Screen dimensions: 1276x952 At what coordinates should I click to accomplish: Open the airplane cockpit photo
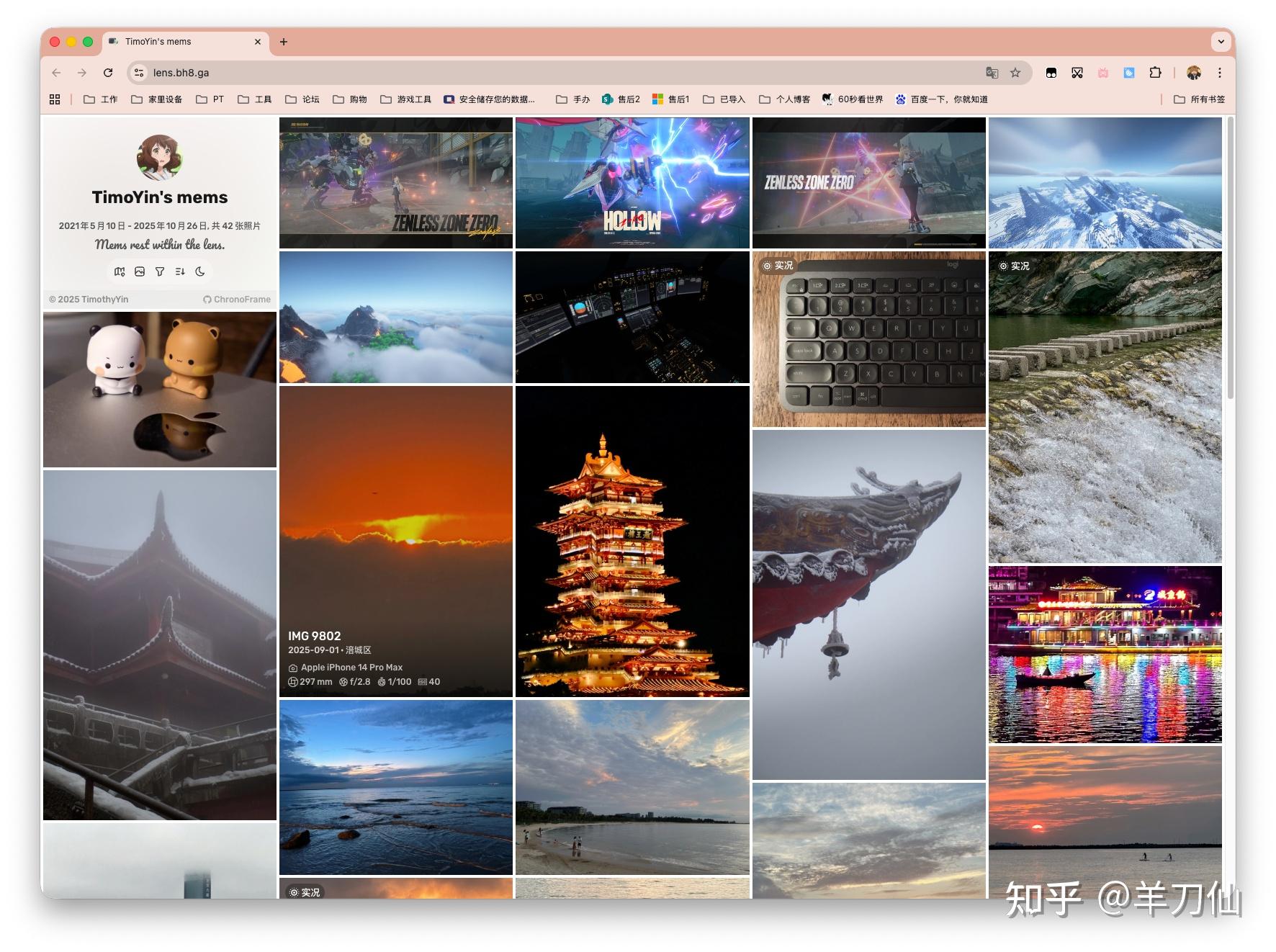(x=632, y=317)
